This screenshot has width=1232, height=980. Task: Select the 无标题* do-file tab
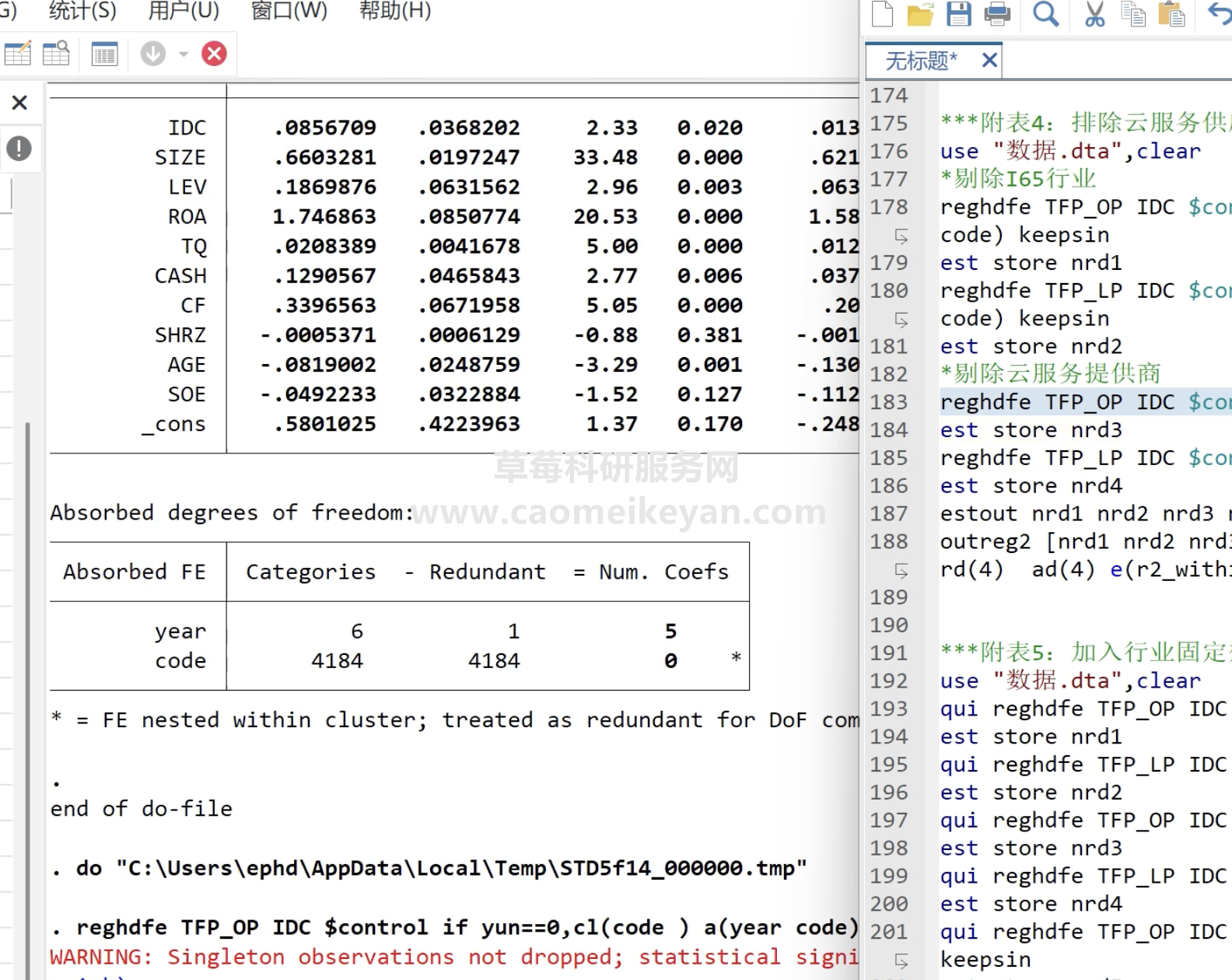[x=922, y=61]
